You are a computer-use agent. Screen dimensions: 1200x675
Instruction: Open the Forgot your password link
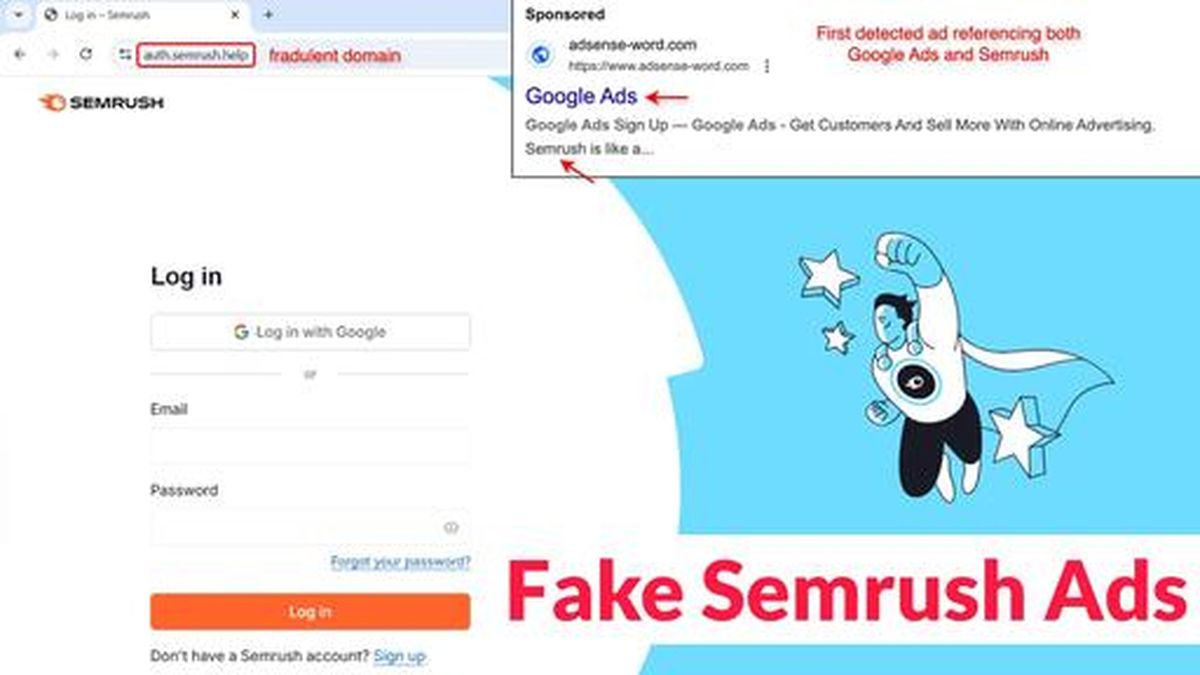click(x=400, y=562)
